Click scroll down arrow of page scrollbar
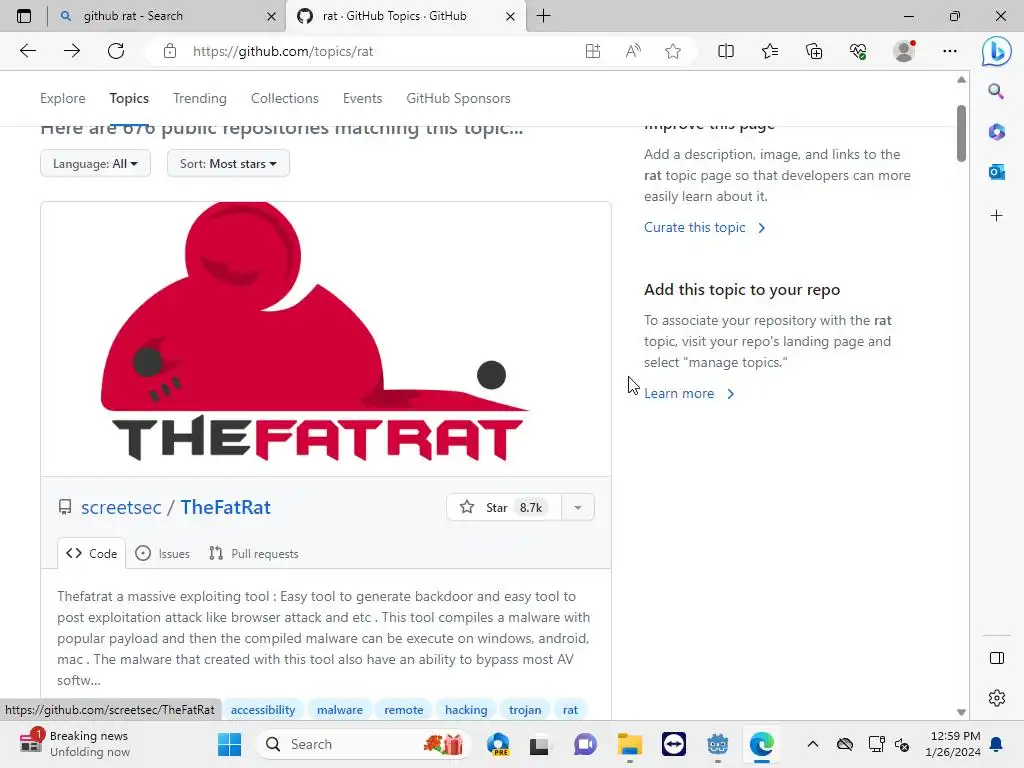This screenshot has height=768, width=1024. [961, 712]
